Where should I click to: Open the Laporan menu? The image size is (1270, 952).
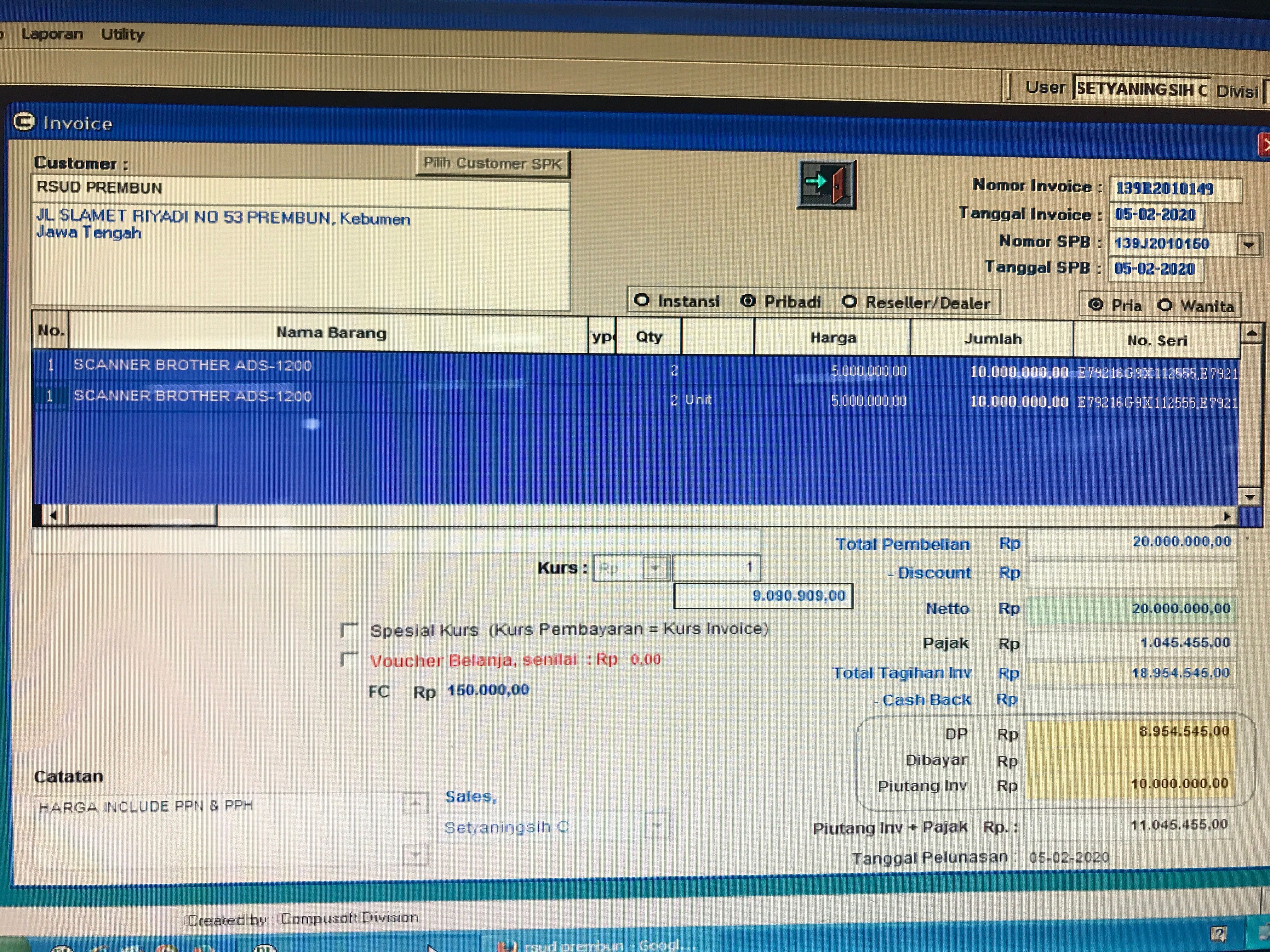[x=52, y=34]
